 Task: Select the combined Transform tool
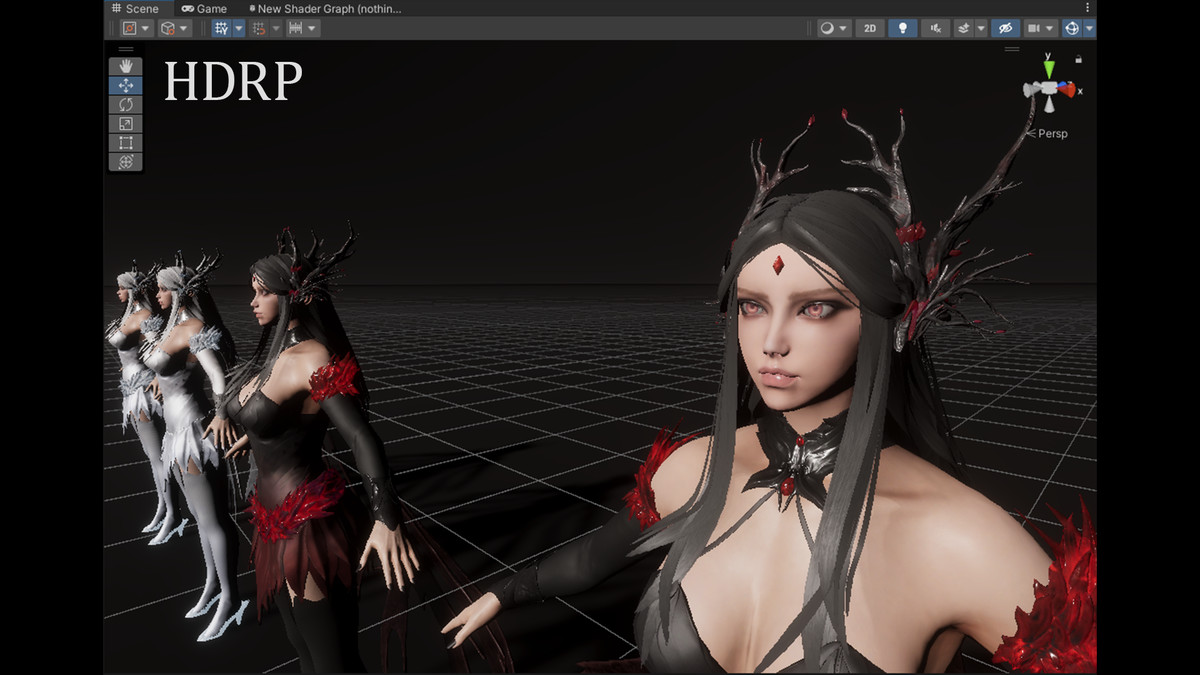tap(126, 161)
